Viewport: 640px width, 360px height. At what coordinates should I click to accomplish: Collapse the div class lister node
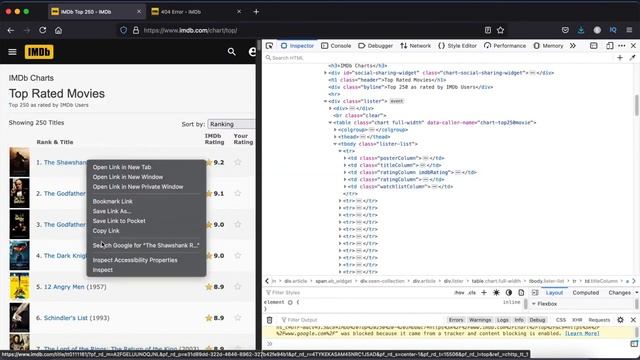coord(325,101)
